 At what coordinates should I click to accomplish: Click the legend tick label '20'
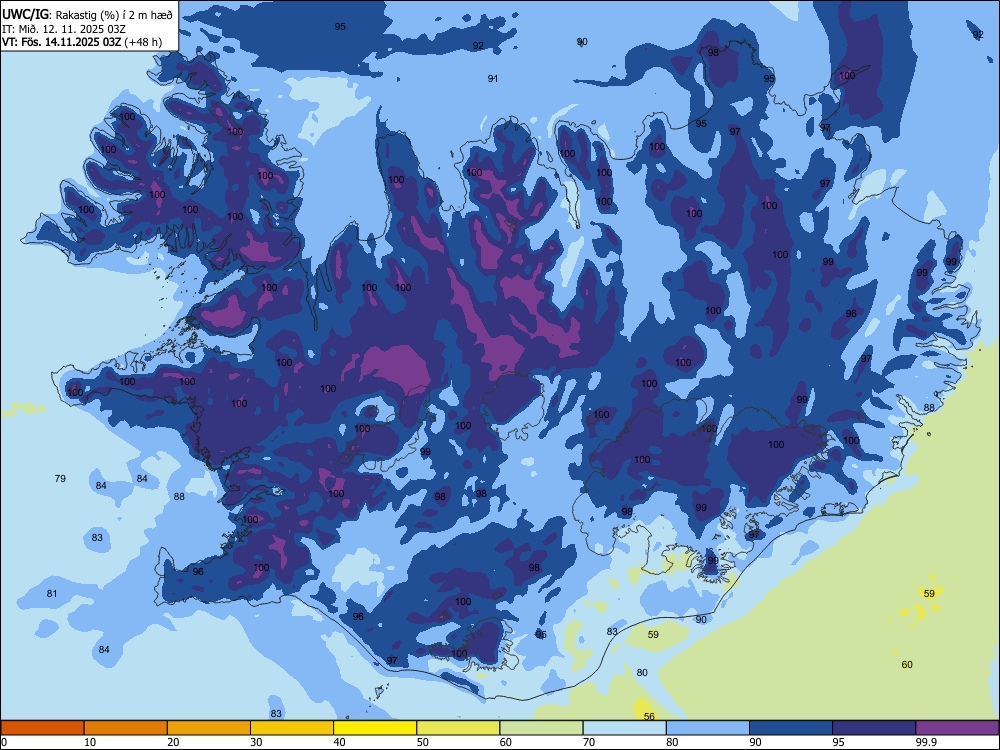[x=173, y=742]
